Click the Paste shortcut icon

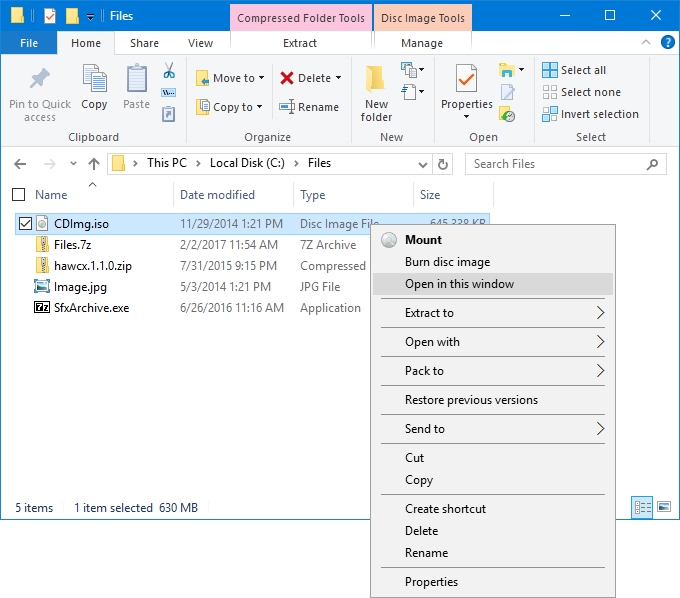point(169,114)
